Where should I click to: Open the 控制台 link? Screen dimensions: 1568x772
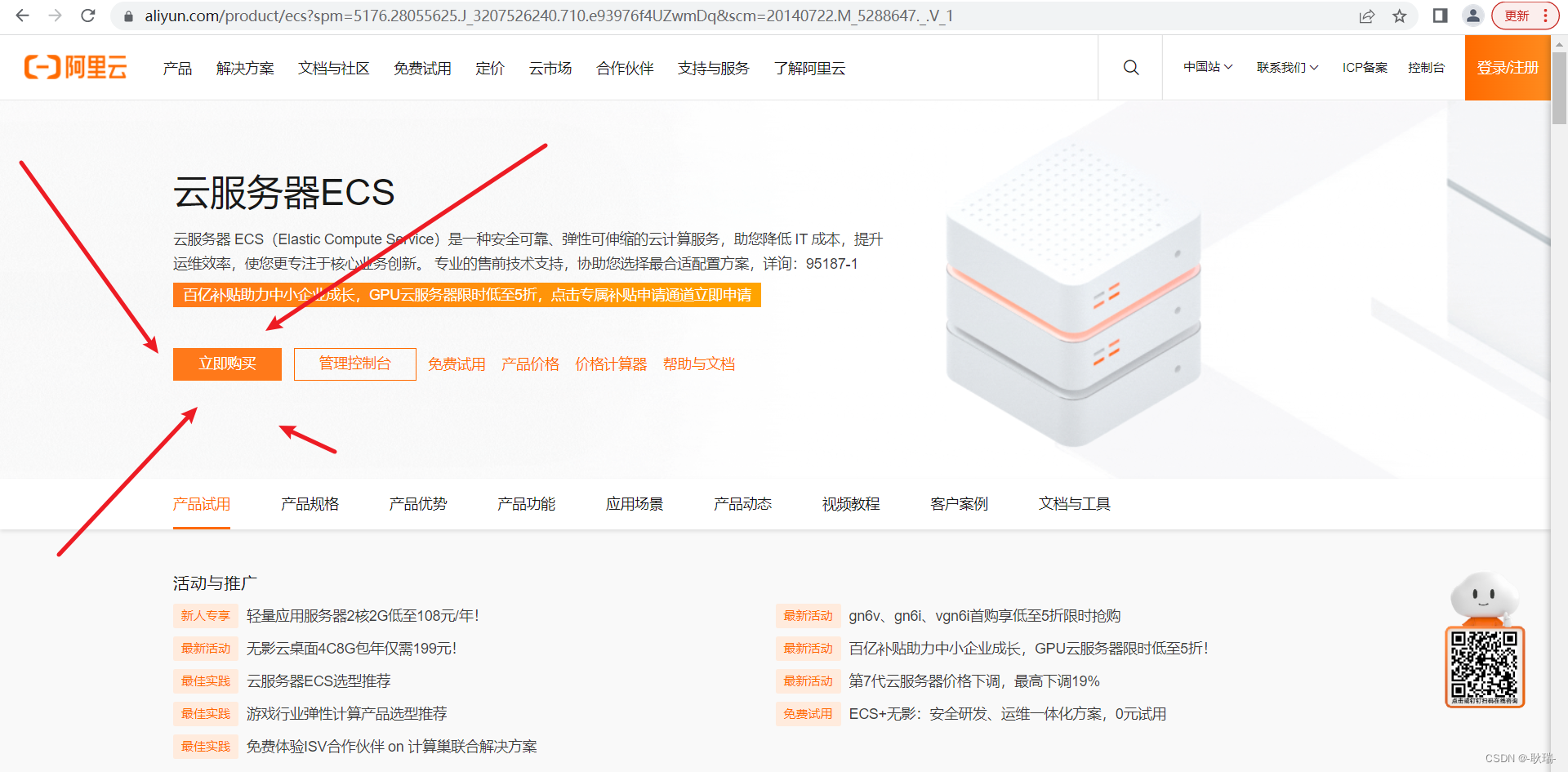[x=1426, y=67]
